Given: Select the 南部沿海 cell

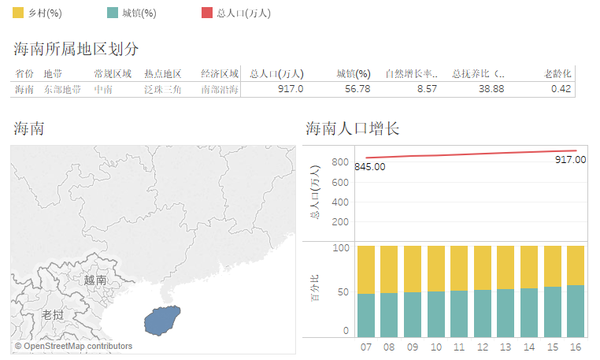Looking at the screenshot, I should click(x=220, y=90).
